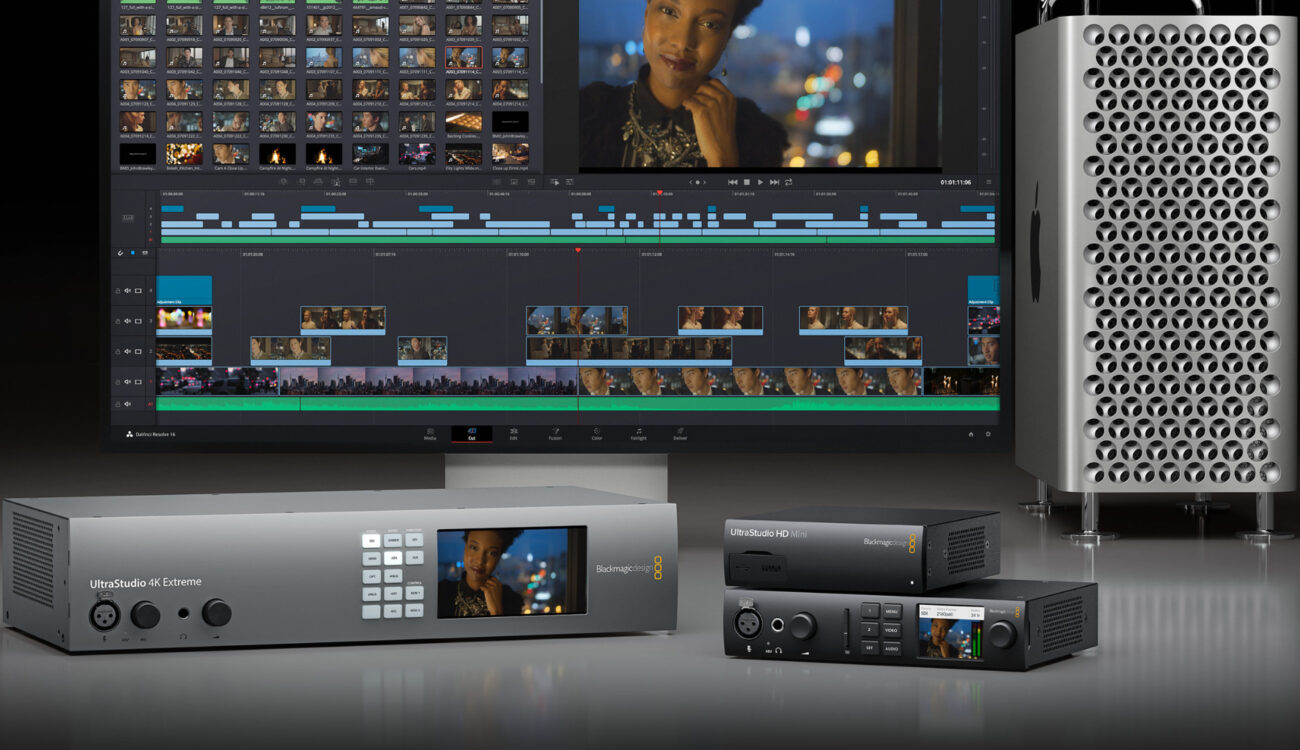Image resolution: width=1300 pixels, height=750 pixels.
Task: Click the 01:01:11:06 timecode field
Action: (x=957, y=182)
